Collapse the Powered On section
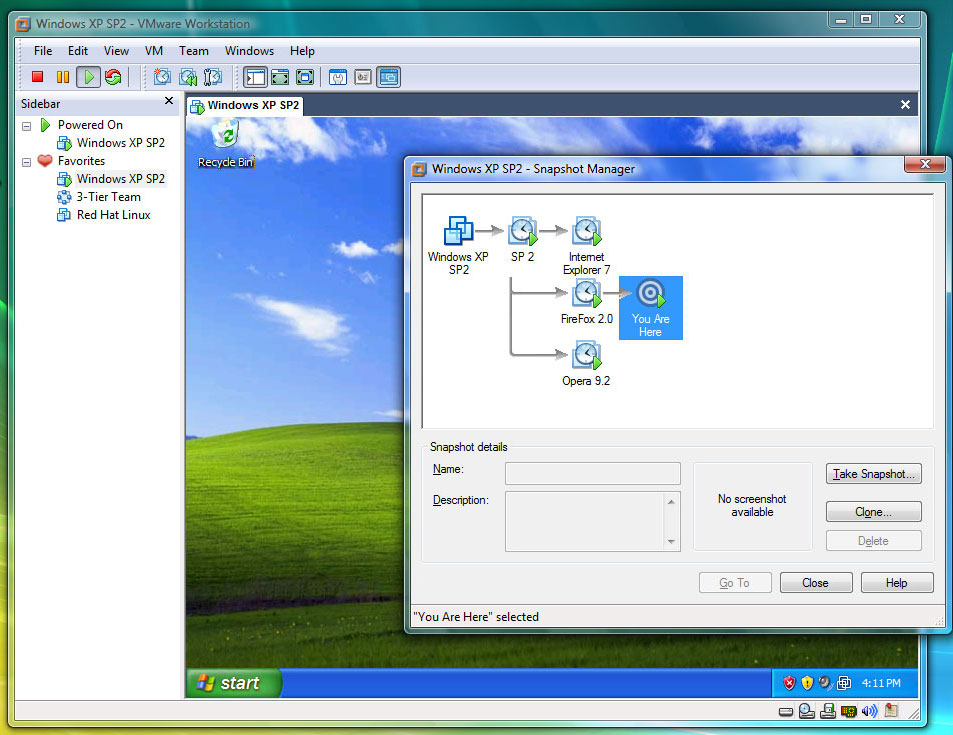 pyautogui.click(x=27, y=124)
